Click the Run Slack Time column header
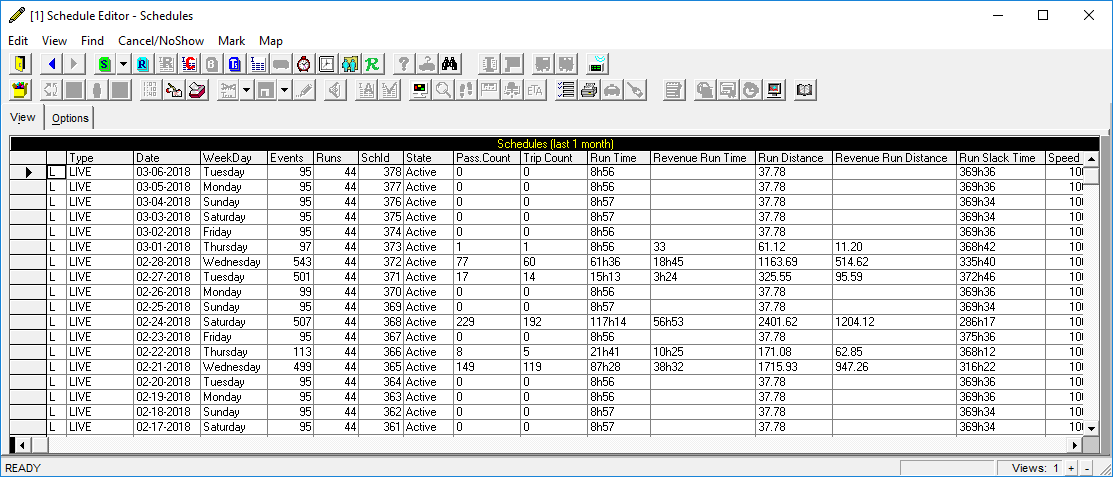 [x=1001, y=158]
